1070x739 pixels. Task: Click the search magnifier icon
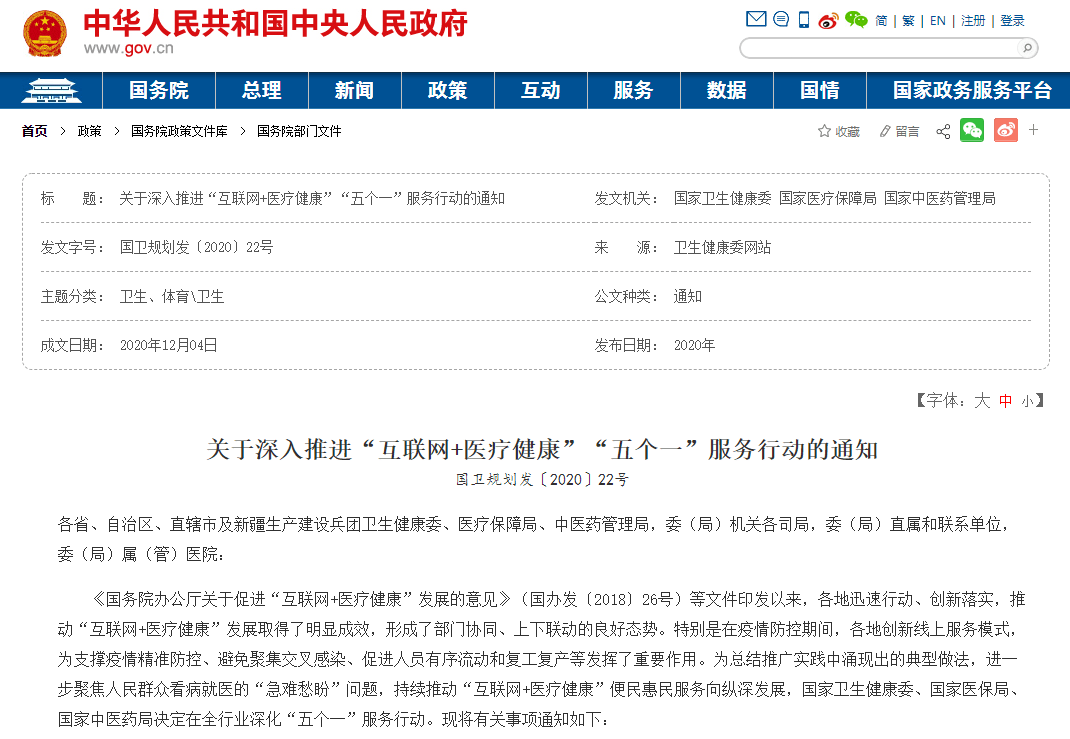[x=1026, y=48]
